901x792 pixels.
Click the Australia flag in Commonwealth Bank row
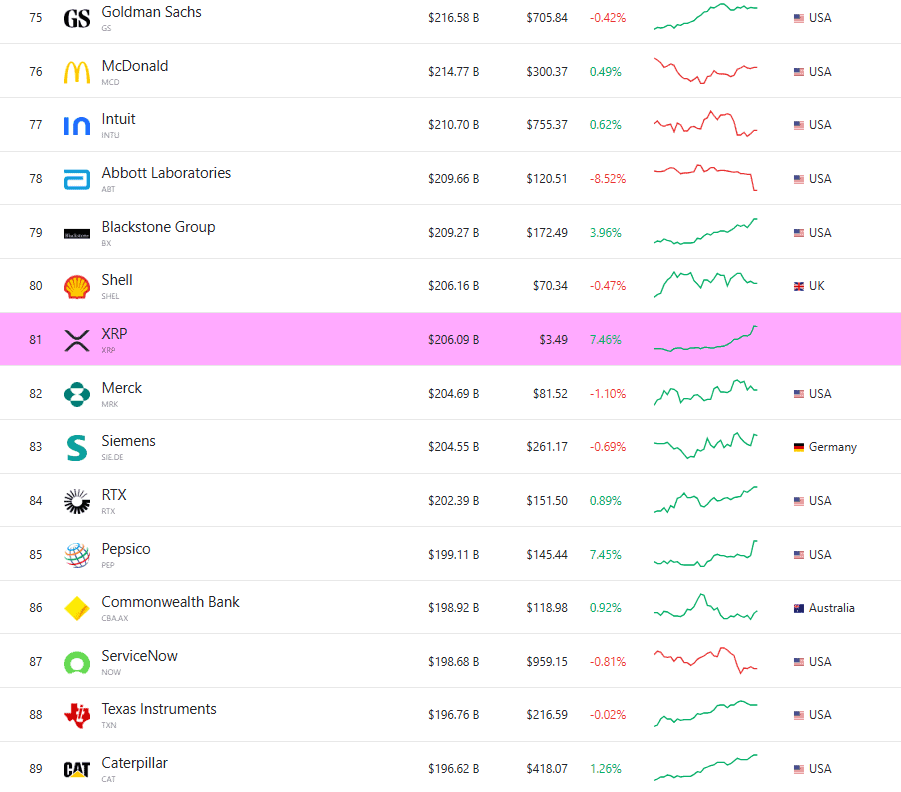tap(799, 608)
